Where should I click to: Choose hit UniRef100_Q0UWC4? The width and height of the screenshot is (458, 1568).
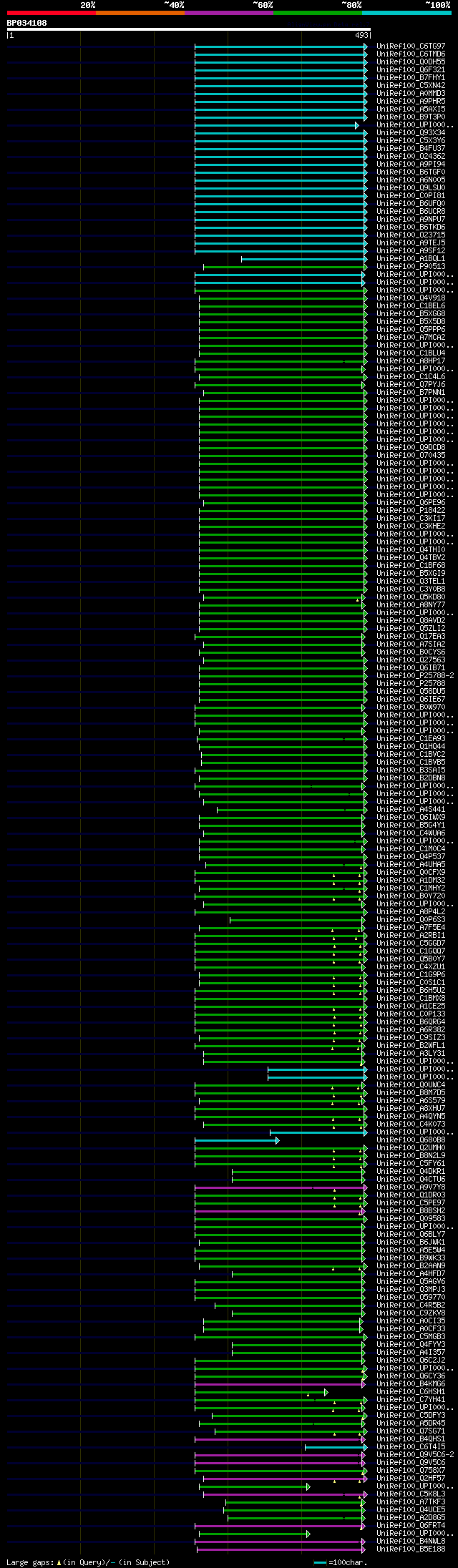(411, 1085)
